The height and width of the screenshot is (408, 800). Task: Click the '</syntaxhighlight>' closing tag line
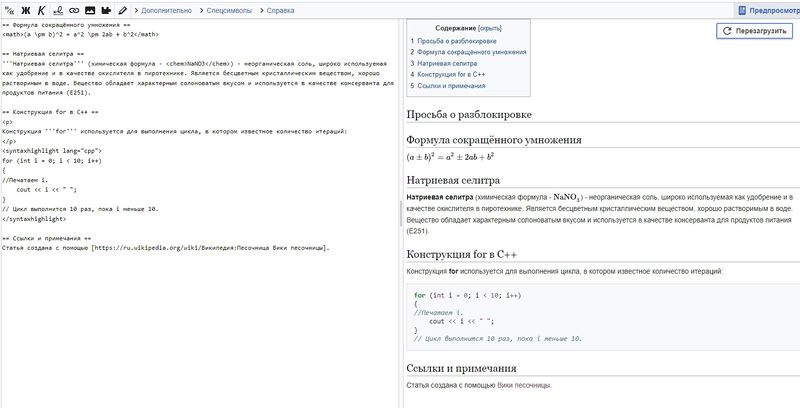[x=34, y=219]
